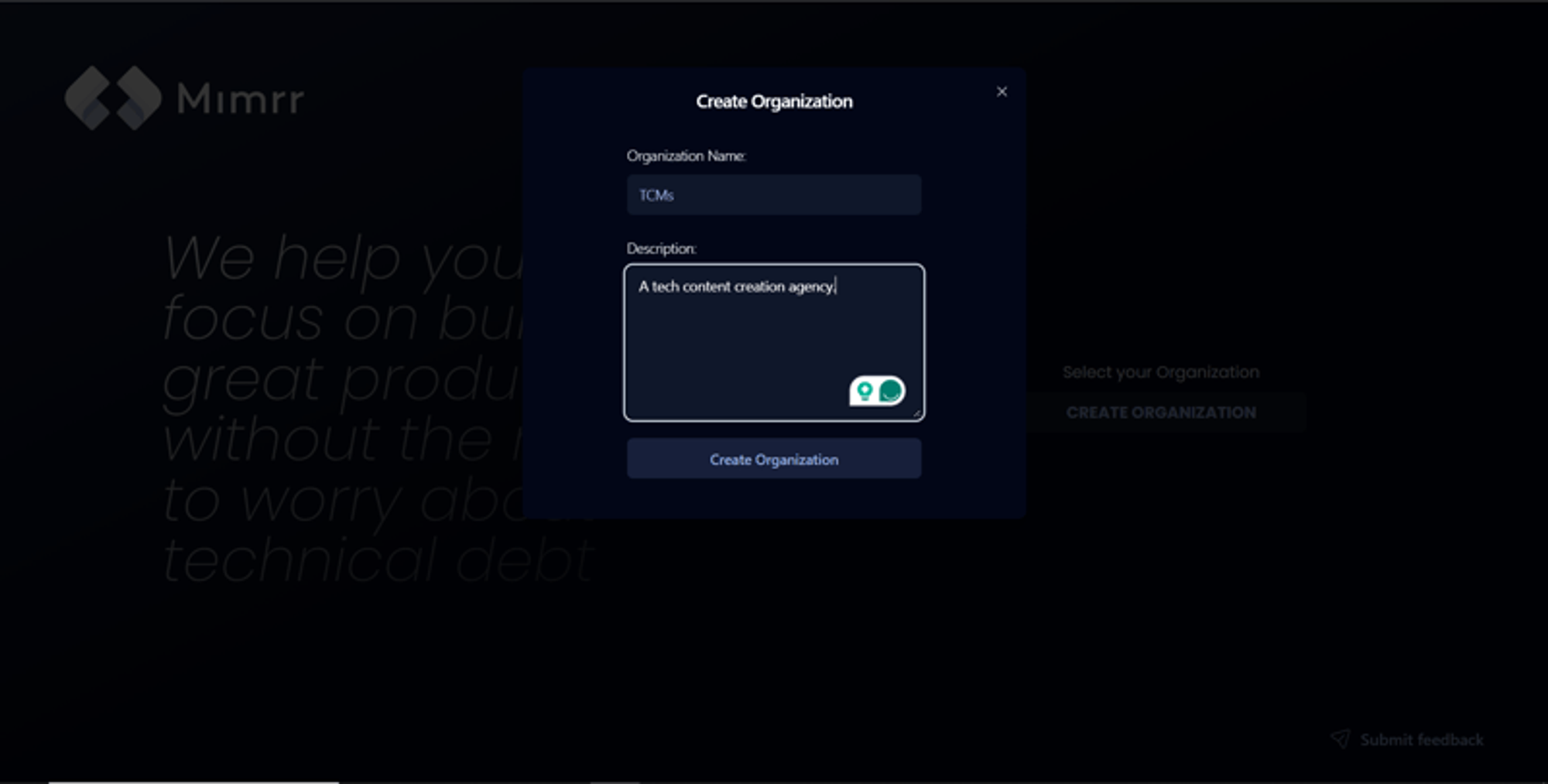Click the paper plane icon beside Submit feedback

coord(1341,739)
